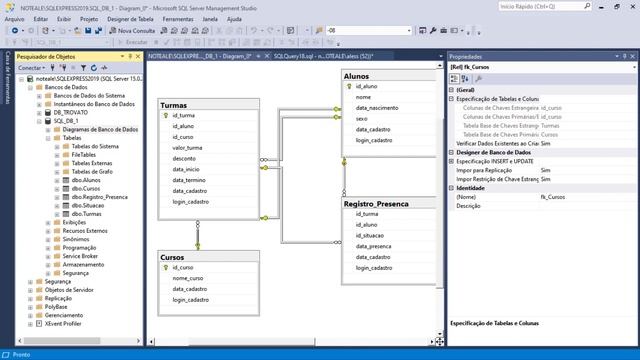
Task: Expand the dbo.Alunos table node
Action: 57,180
